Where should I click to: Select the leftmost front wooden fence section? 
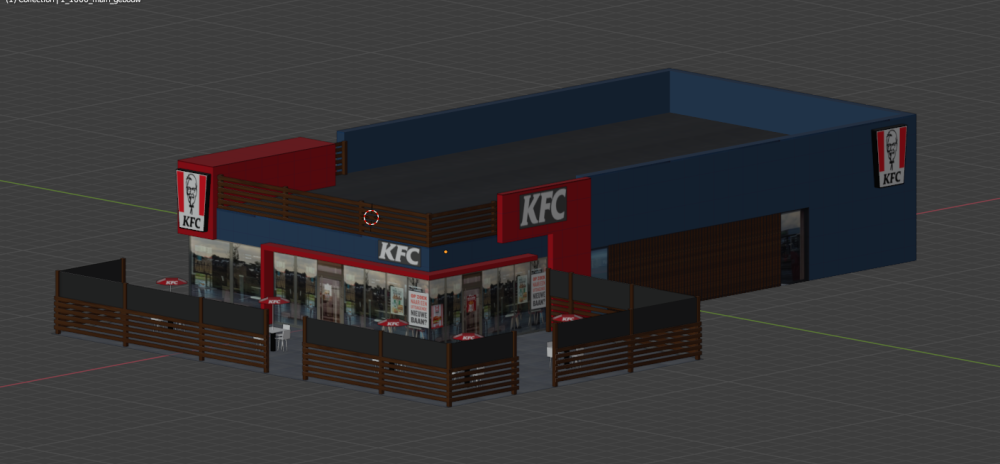(90, 305)
